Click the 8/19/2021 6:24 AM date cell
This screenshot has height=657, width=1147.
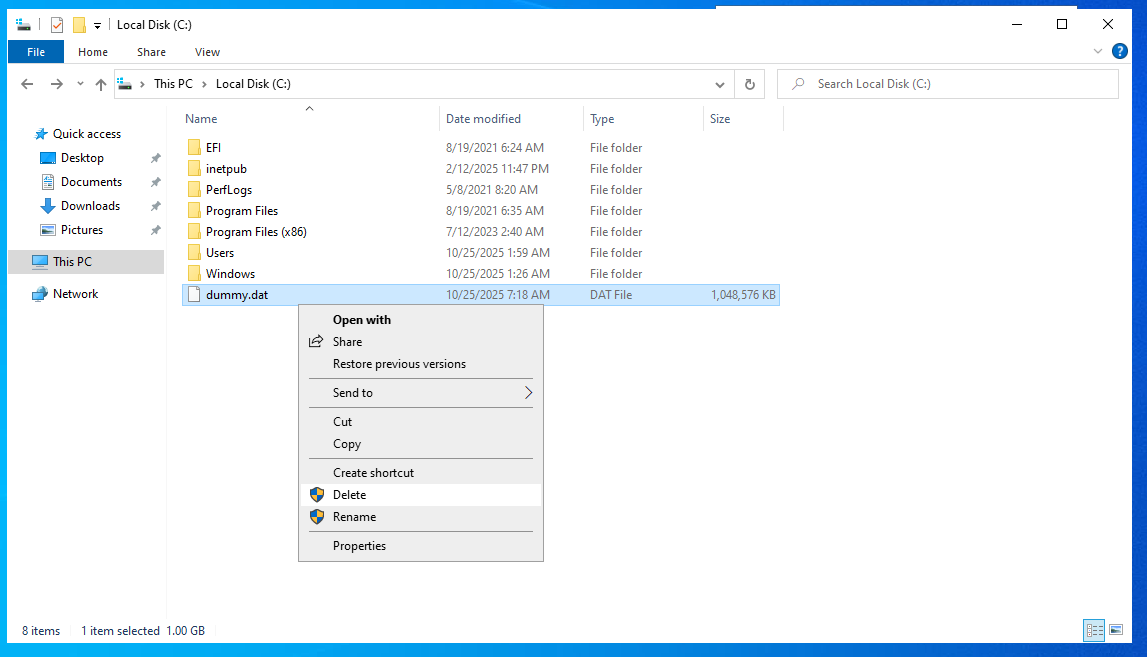pos(494,148)
